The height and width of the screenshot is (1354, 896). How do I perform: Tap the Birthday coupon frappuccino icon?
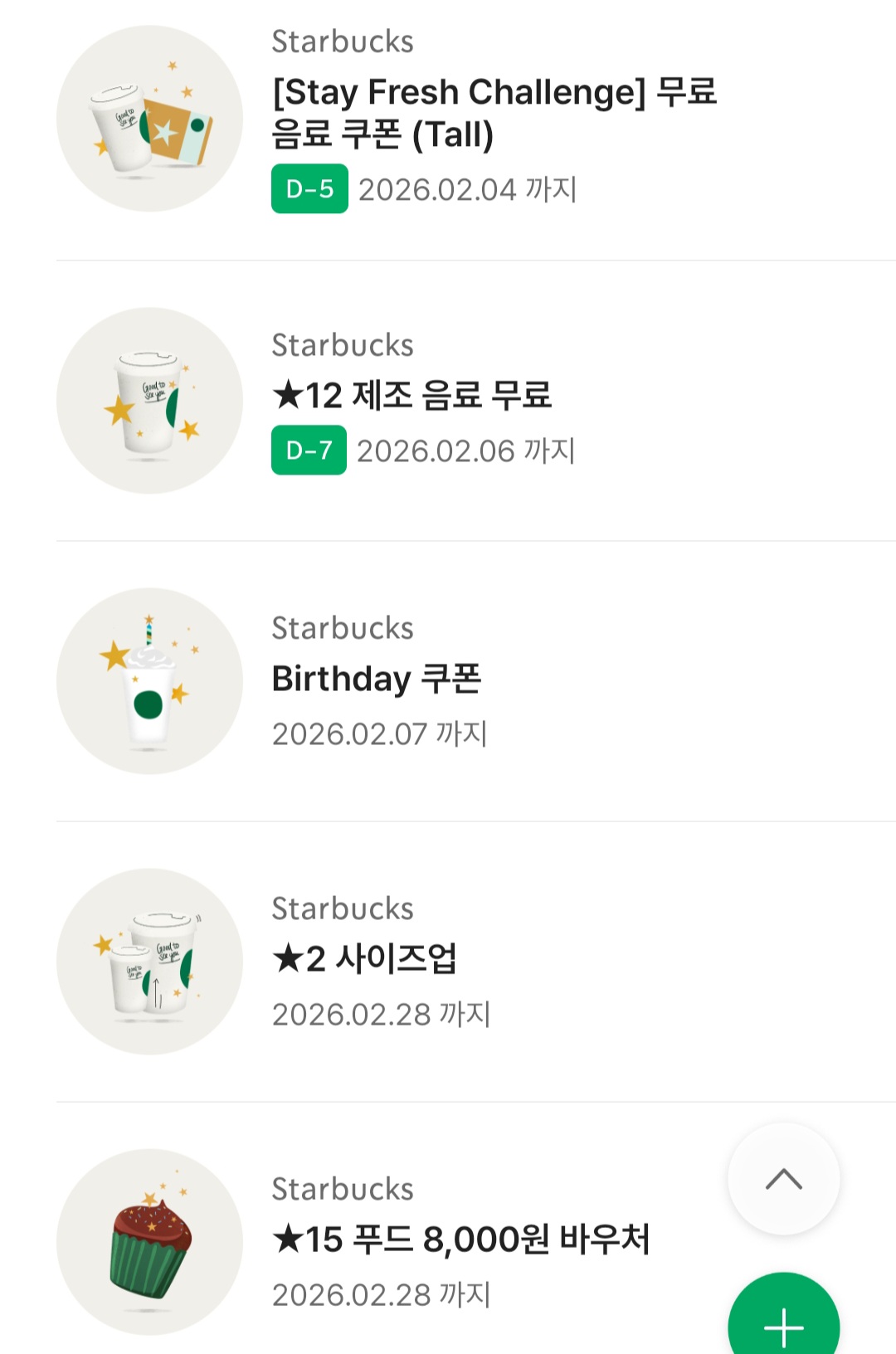coord(149,681)
